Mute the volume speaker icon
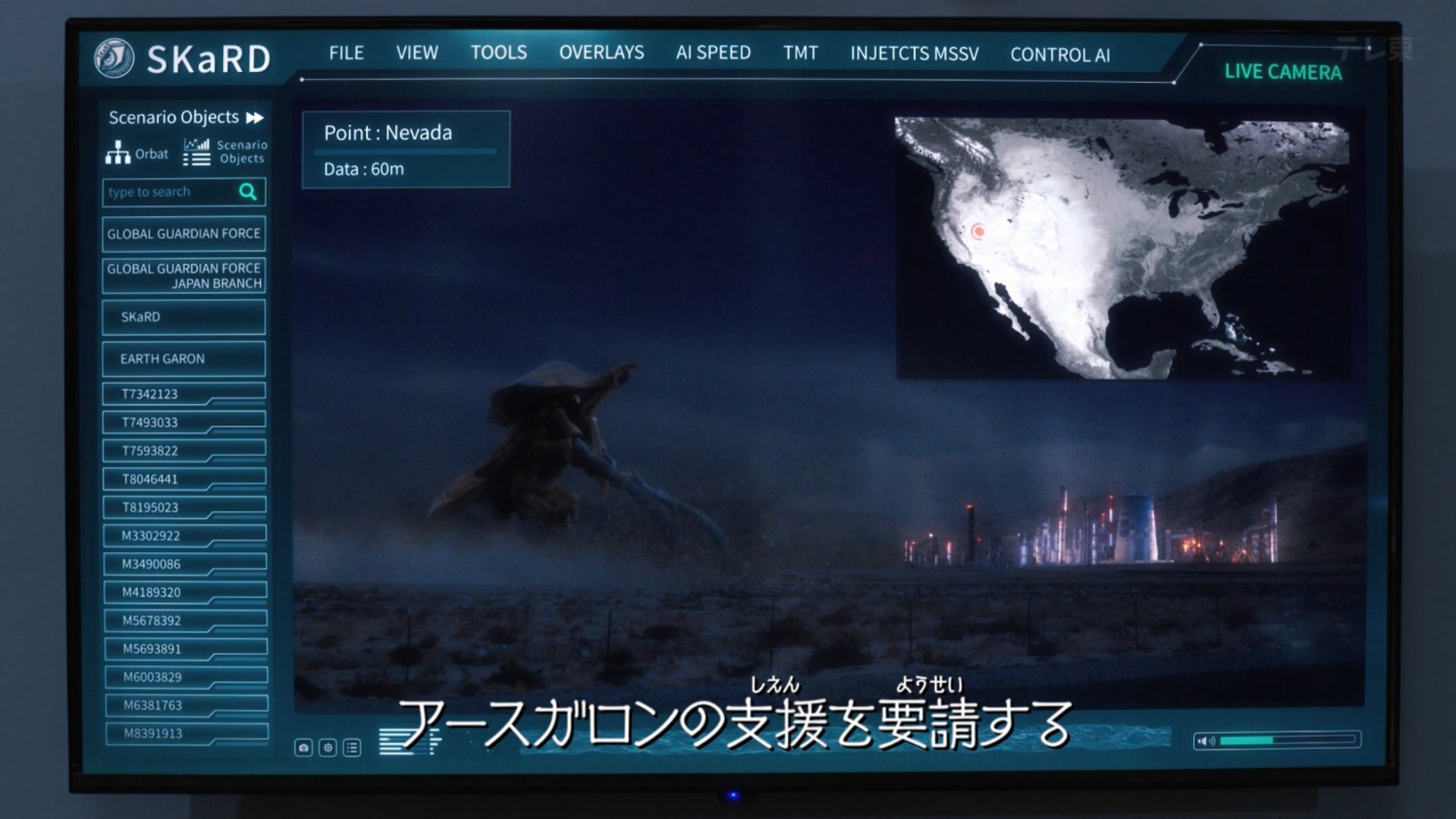The height and width of the screenshot is (819, 1456). (x=1206, y=741)
